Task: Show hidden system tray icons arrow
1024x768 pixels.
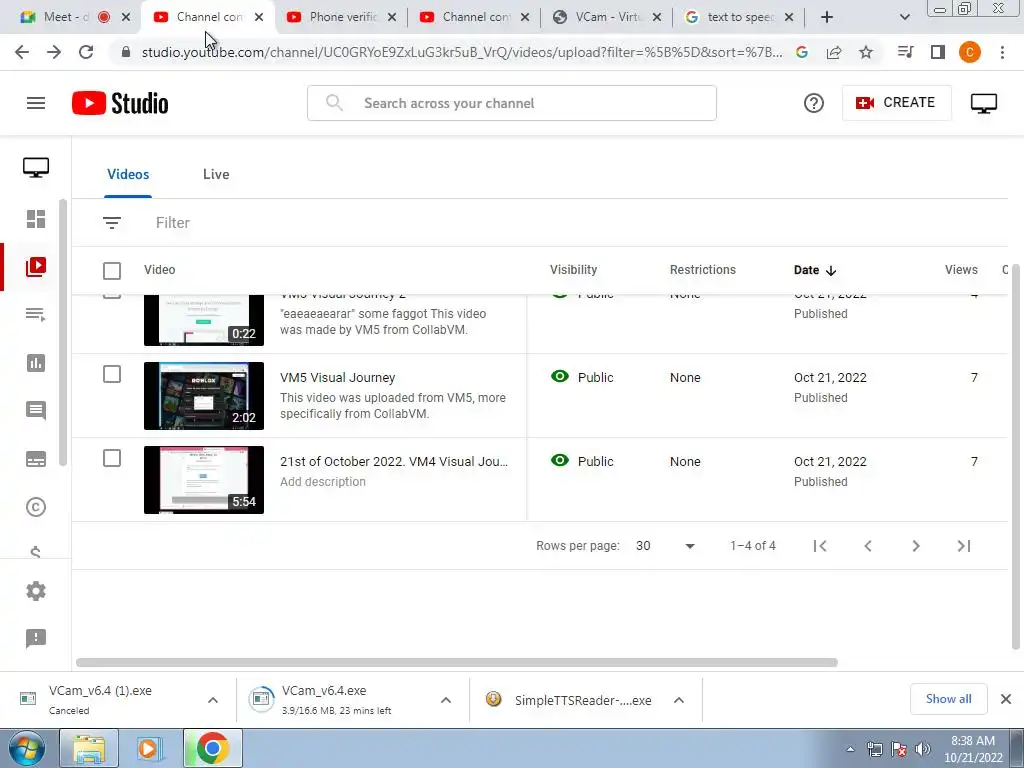Action: [850, 749]
